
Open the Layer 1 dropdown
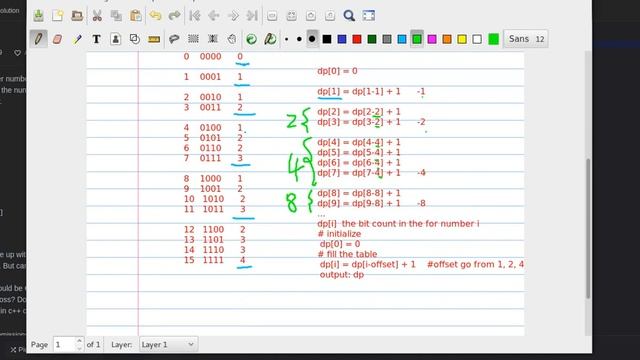168,344
